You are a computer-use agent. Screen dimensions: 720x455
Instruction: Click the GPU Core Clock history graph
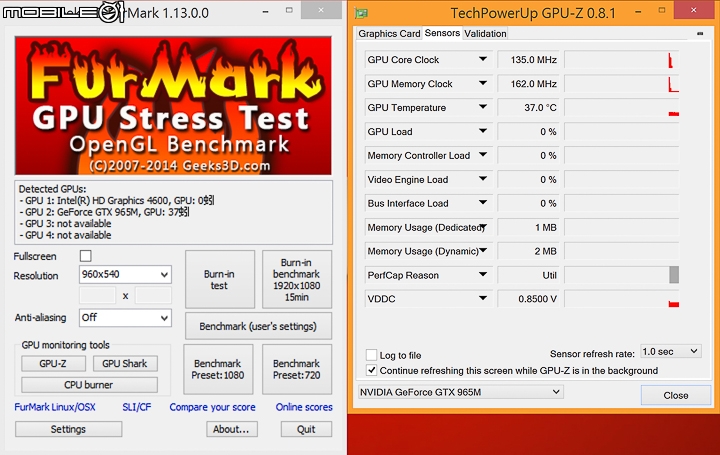click(622, 60)
